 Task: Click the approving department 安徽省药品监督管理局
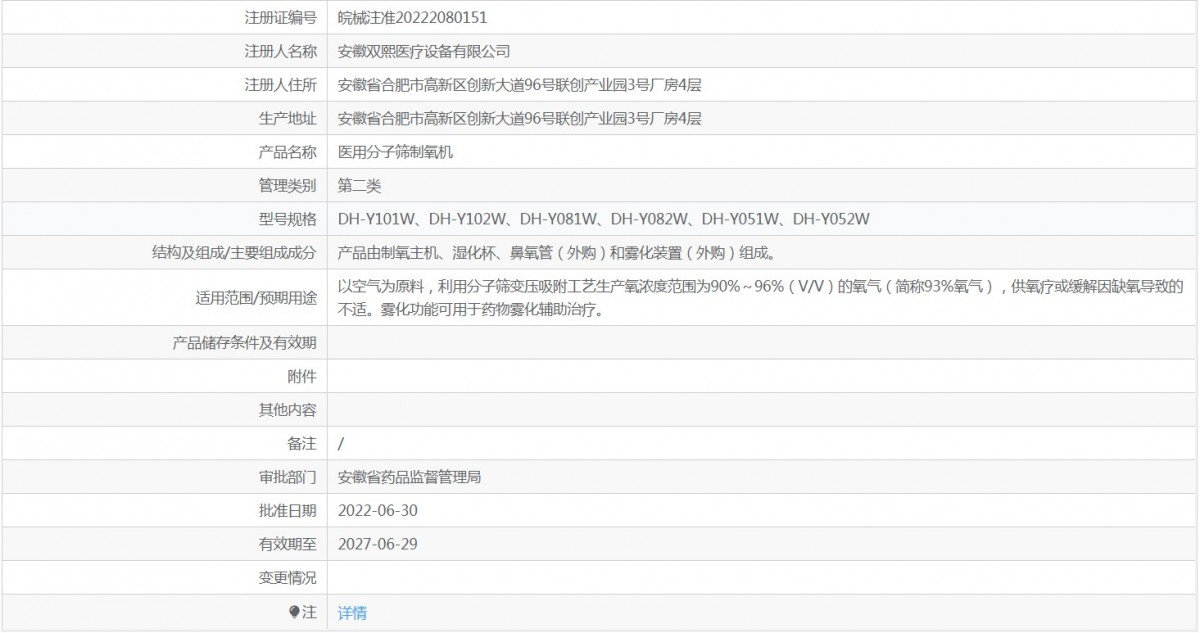[x=410, y=477]
